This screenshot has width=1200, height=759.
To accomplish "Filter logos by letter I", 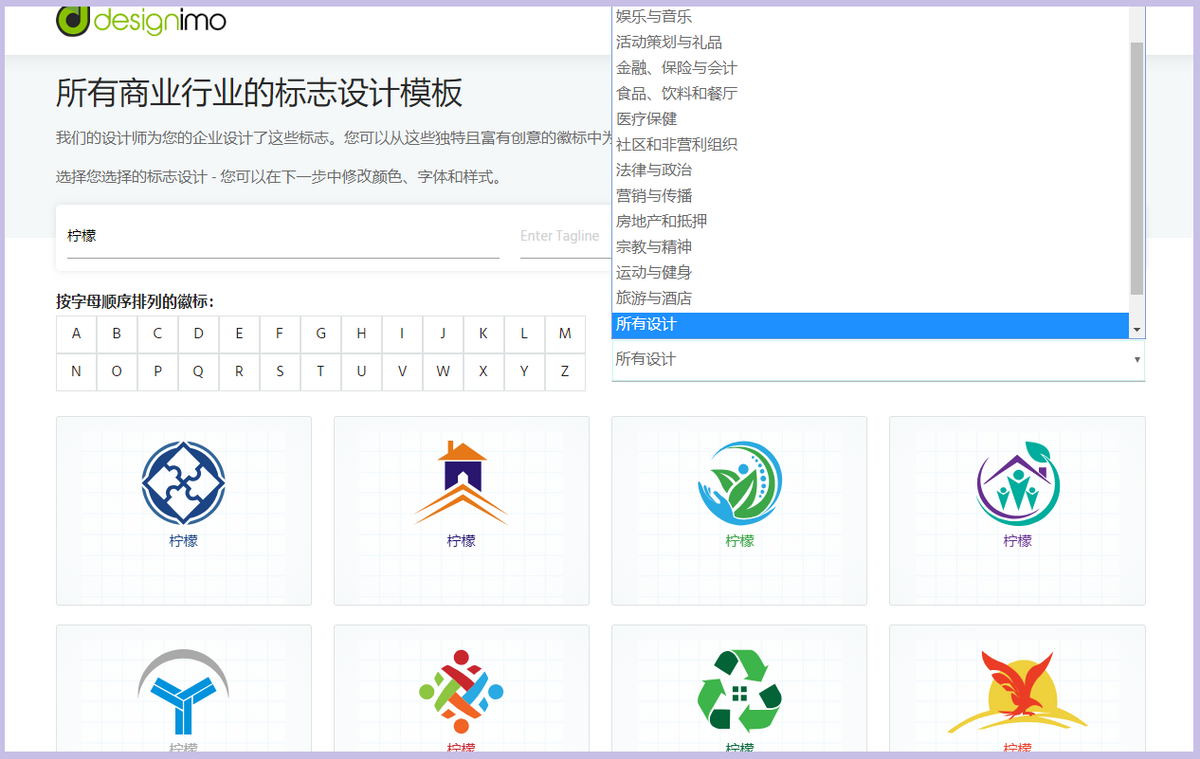I will pyautogui.click(x=402, y=334).
